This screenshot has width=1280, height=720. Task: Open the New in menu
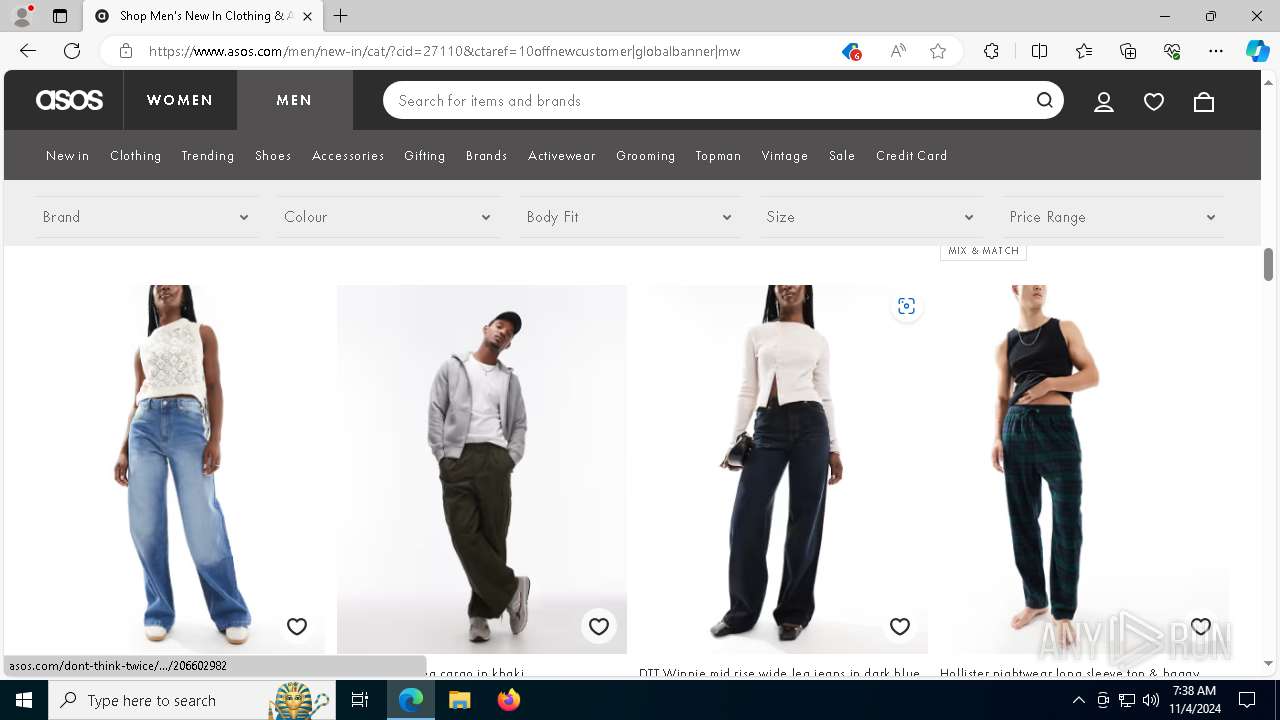[68, 156]
